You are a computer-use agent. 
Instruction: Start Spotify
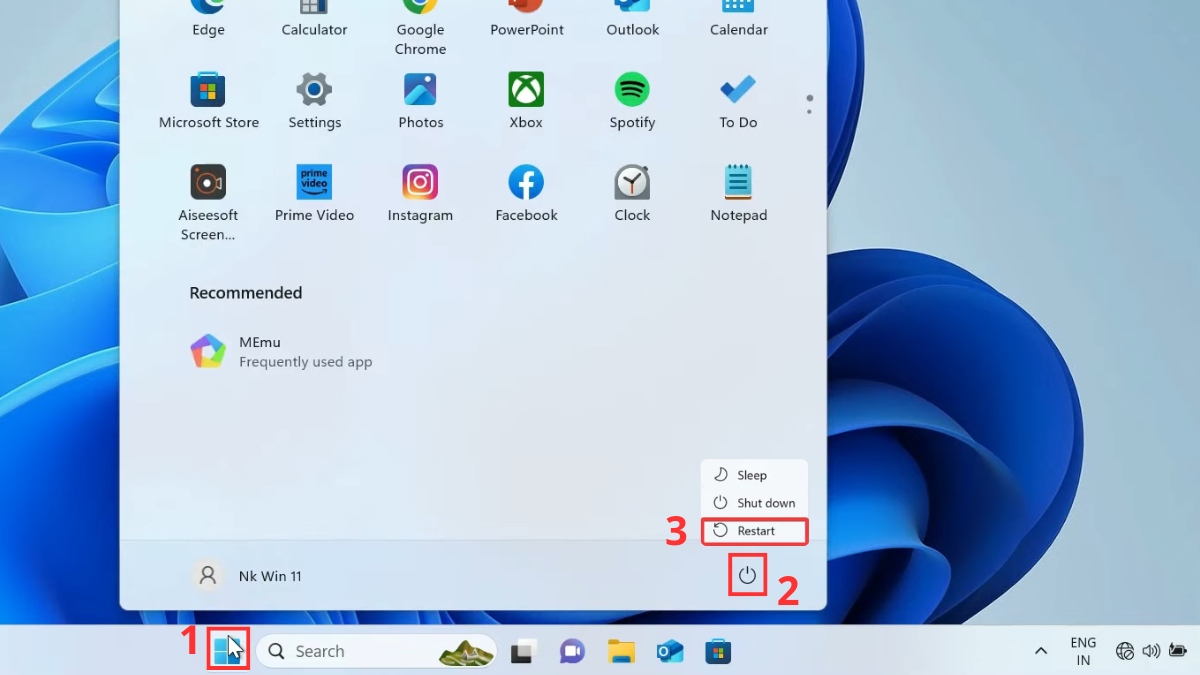[631, 92]
